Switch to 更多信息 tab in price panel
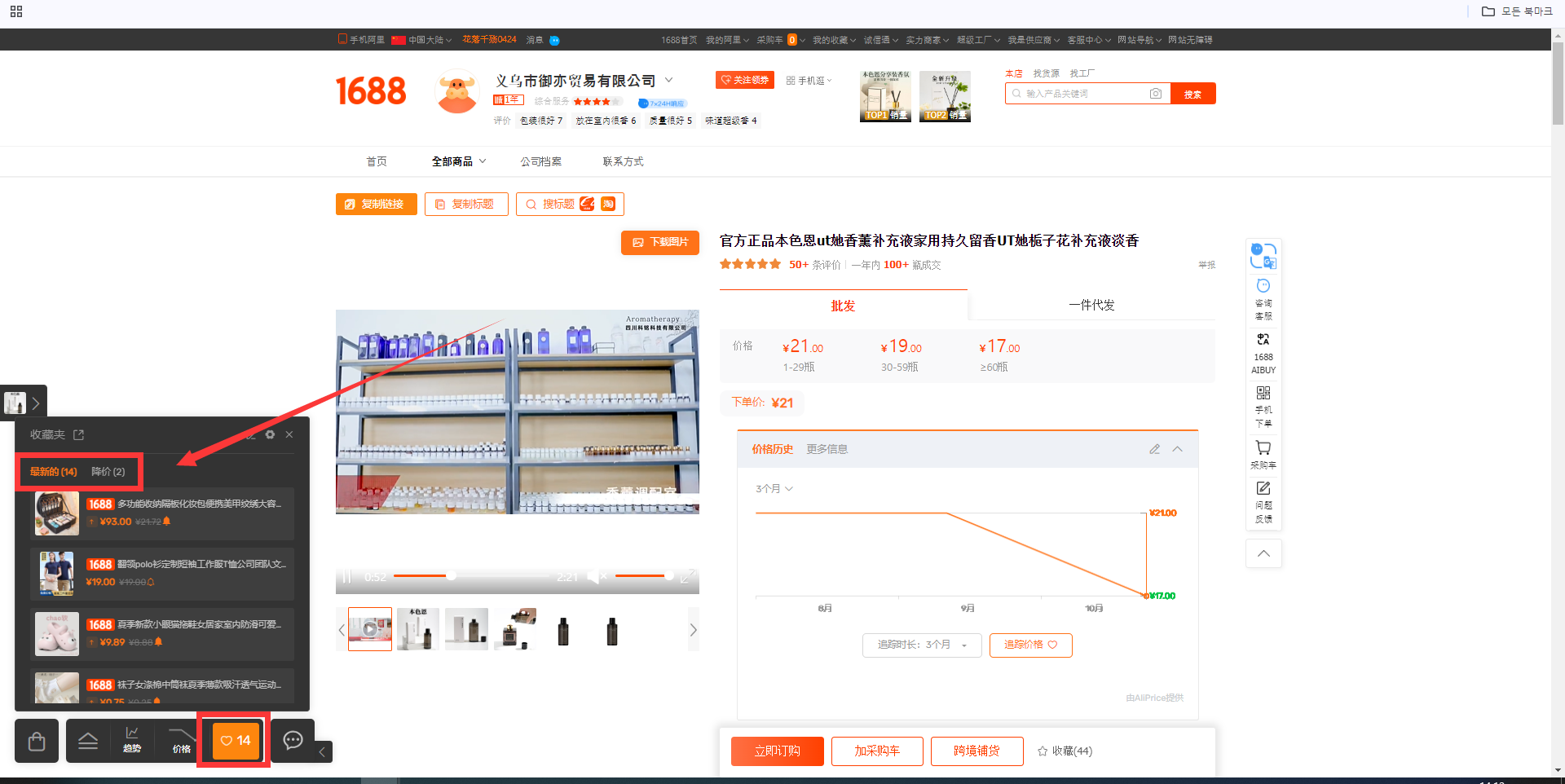The height and width of the screenshot is (784, 1565). [827, 449]
